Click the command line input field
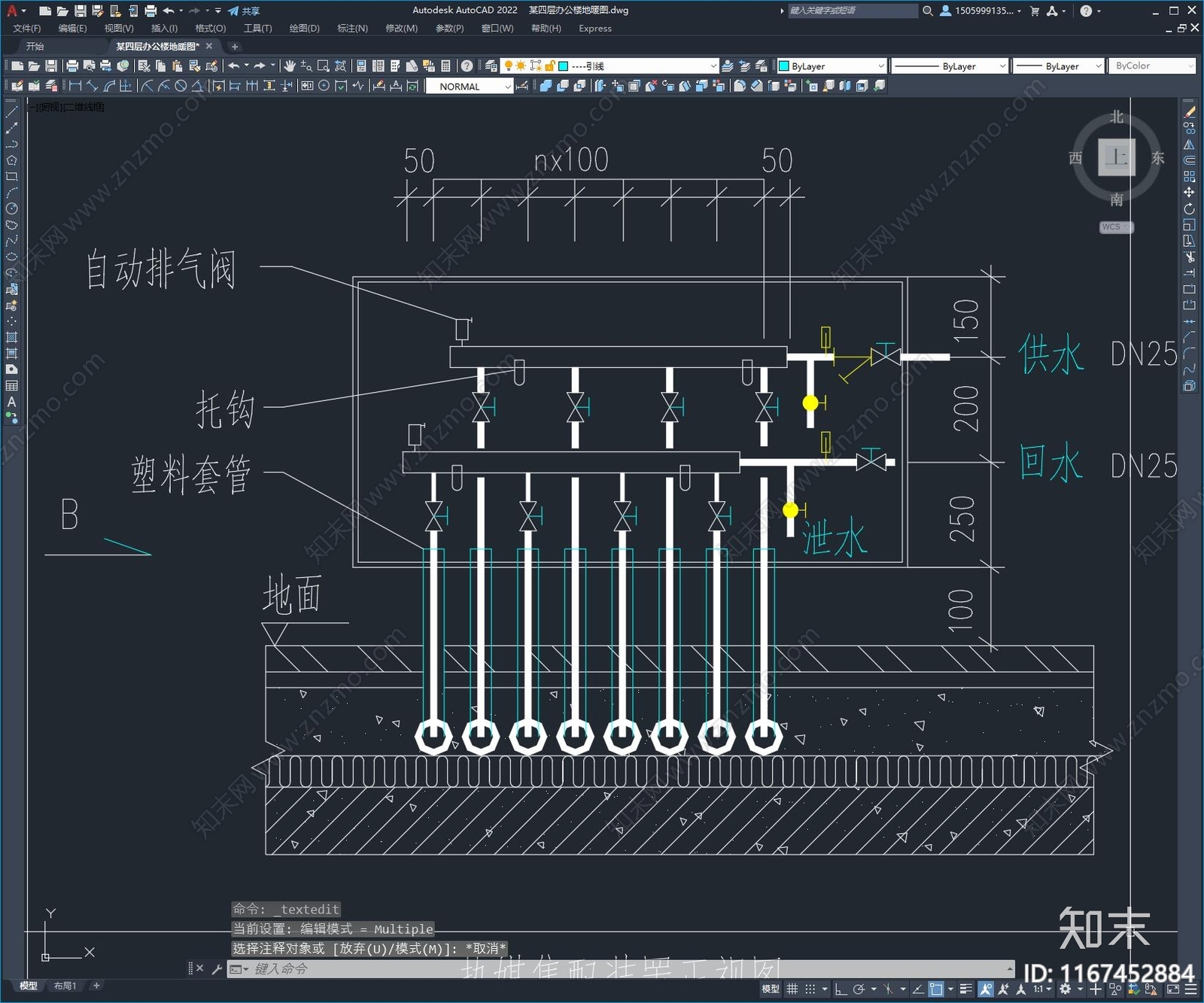Image resolution: width=1204 pixels, height=1003 pixels. click(602, 969)
